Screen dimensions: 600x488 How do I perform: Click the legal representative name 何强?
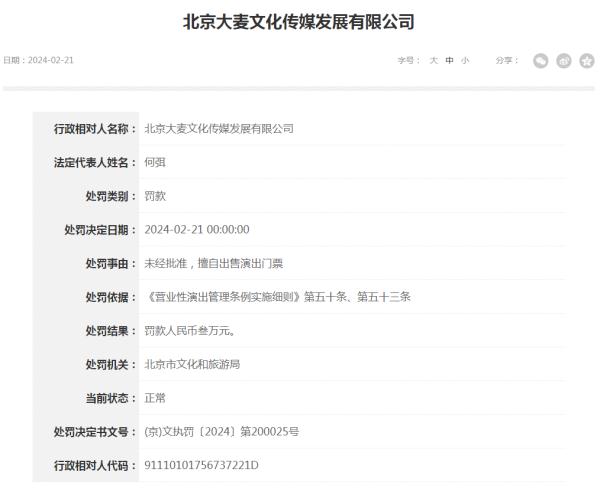point(155,162)
